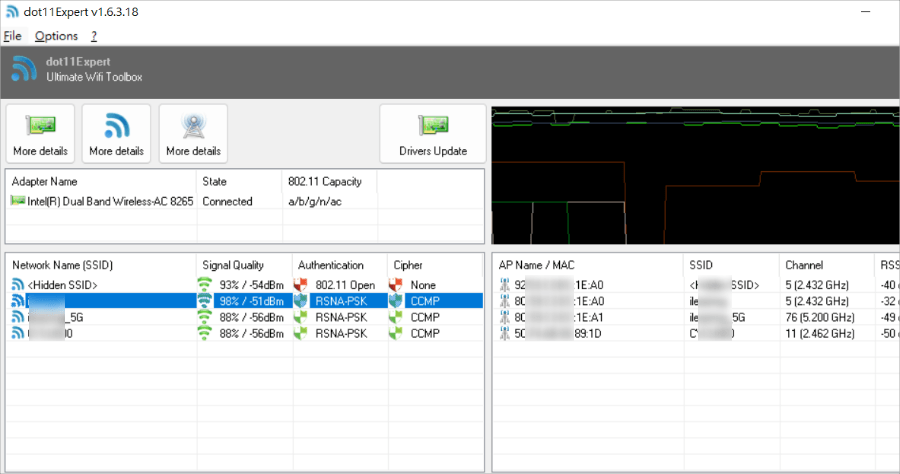Click the shield icon in highlighted CCMP cell
This screenshot has height=474, width=900.
point(395,301)
